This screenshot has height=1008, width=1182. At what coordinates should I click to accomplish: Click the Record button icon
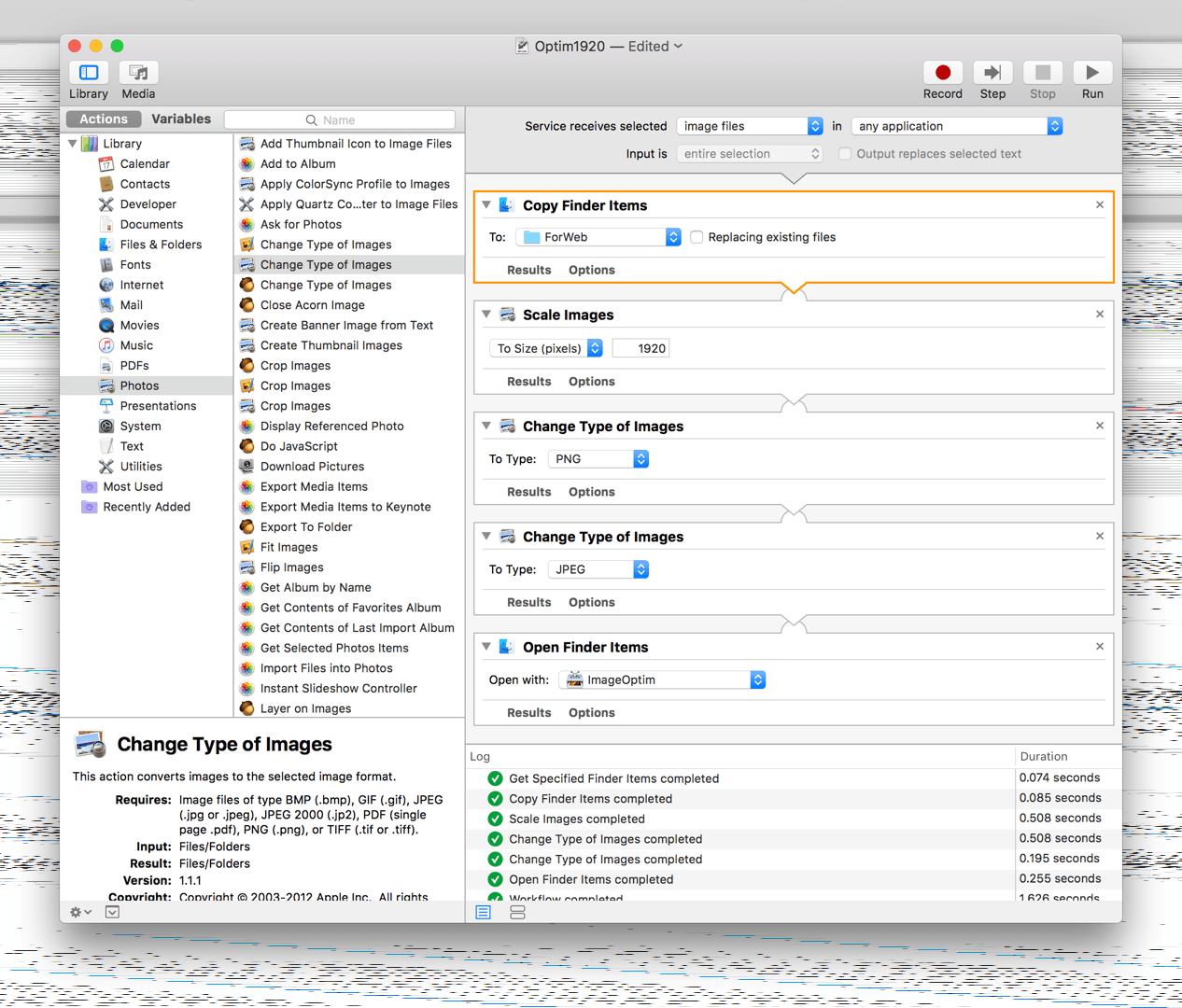point(942,73)
